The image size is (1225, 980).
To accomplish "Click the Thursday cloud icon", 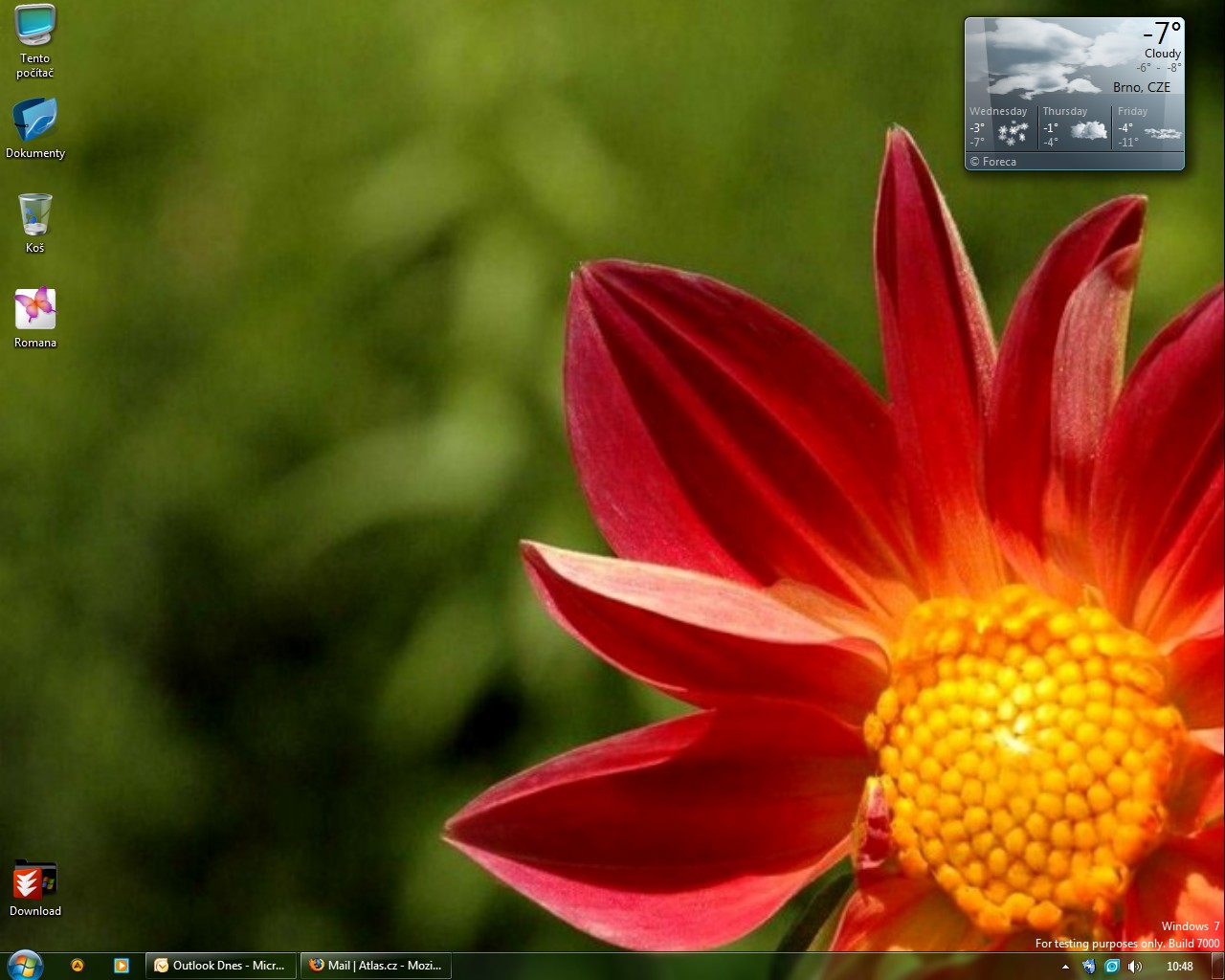I will [1088, 131].
